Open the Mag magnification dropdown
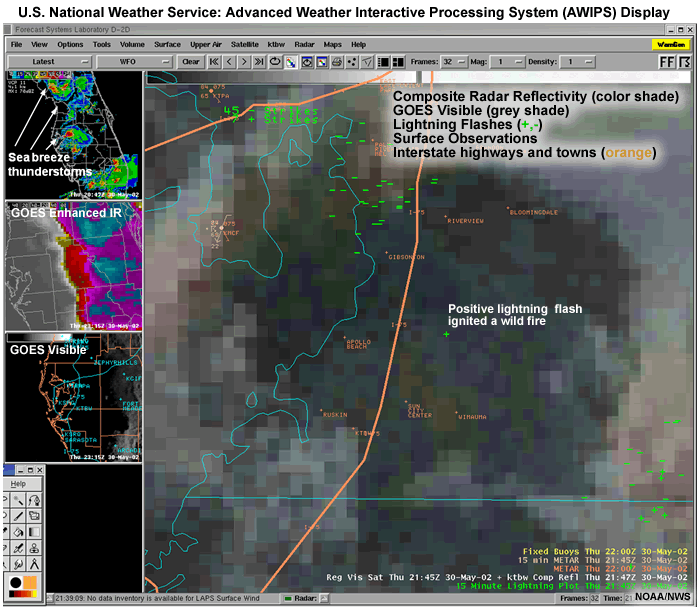 [x=507, y=62]
